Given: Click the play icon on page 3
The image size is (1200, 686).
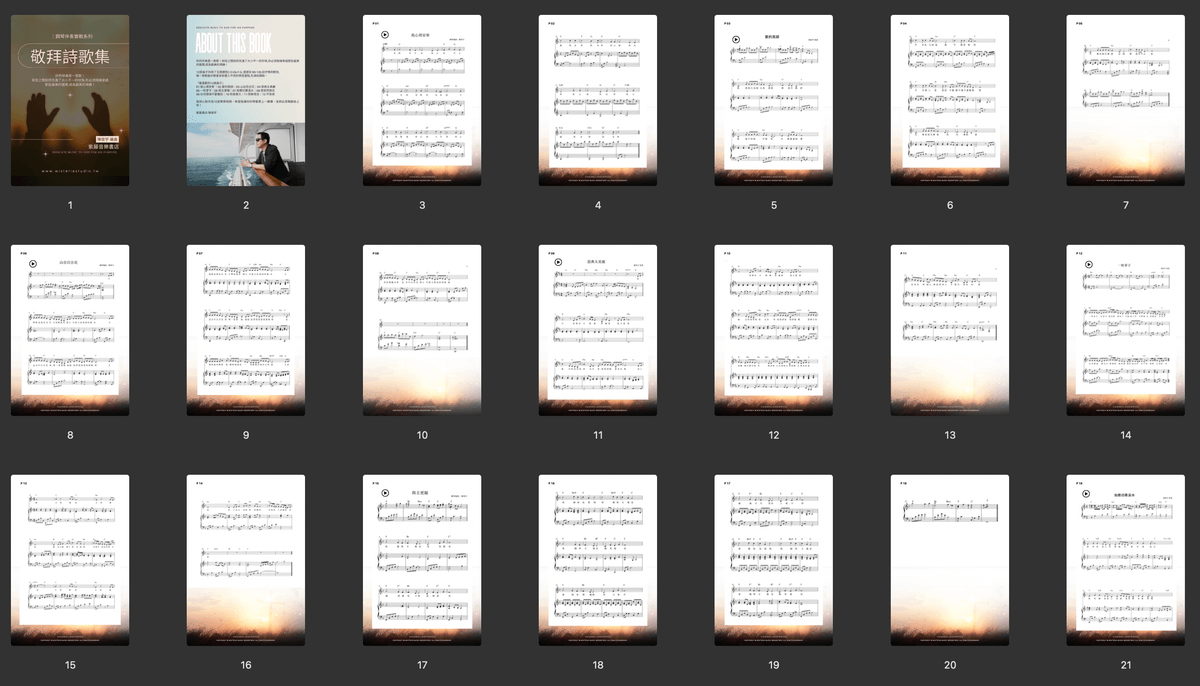Looking at the screenshot, I should point(384,34).
